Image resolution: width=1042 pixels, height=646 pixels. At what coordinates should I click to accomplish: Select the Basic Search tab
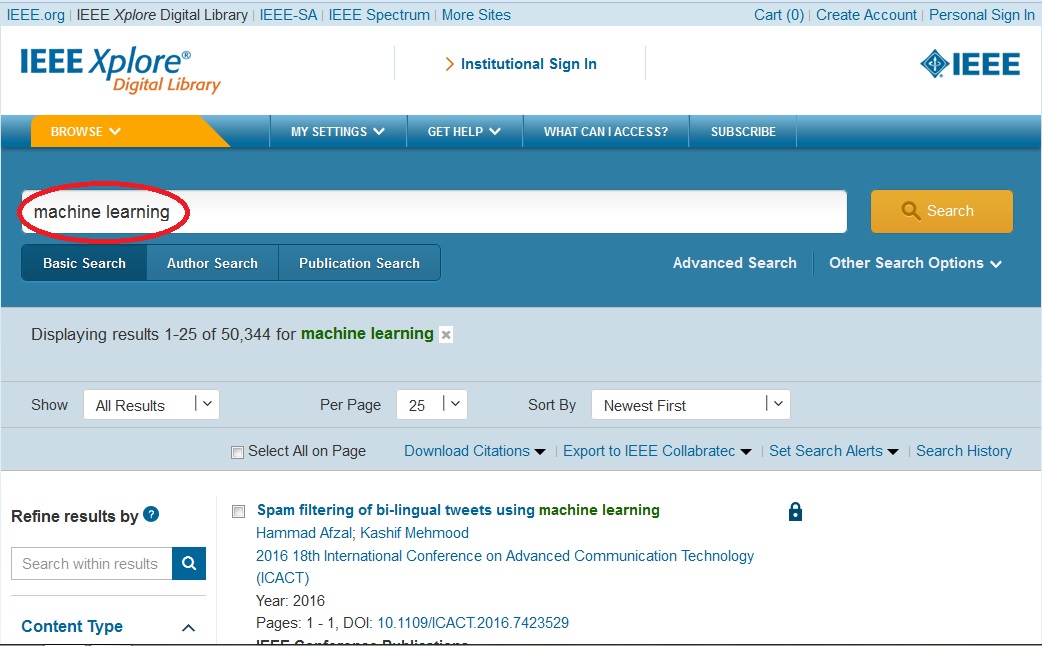coord(84,263)
